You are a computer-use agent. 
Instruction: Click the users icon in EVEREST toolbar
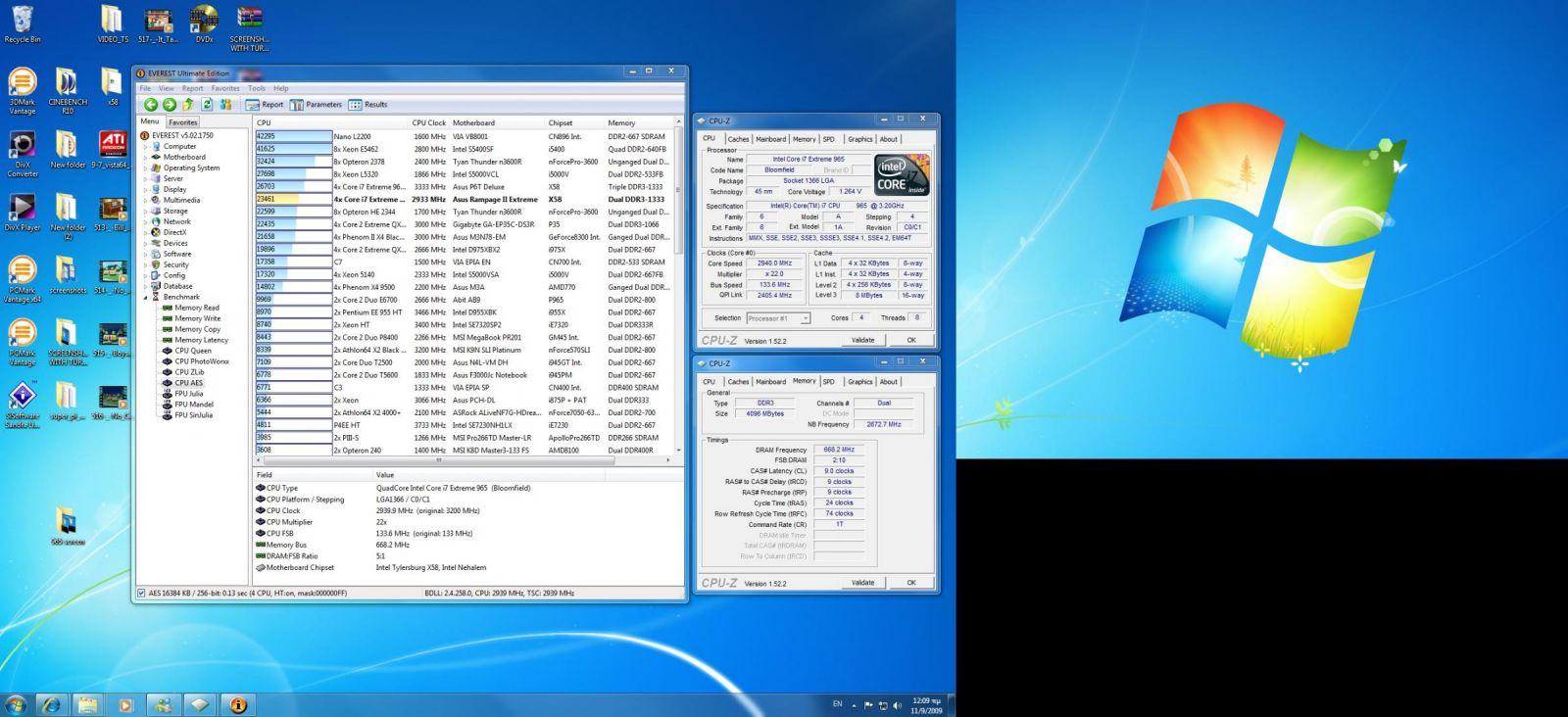[226, 105]
